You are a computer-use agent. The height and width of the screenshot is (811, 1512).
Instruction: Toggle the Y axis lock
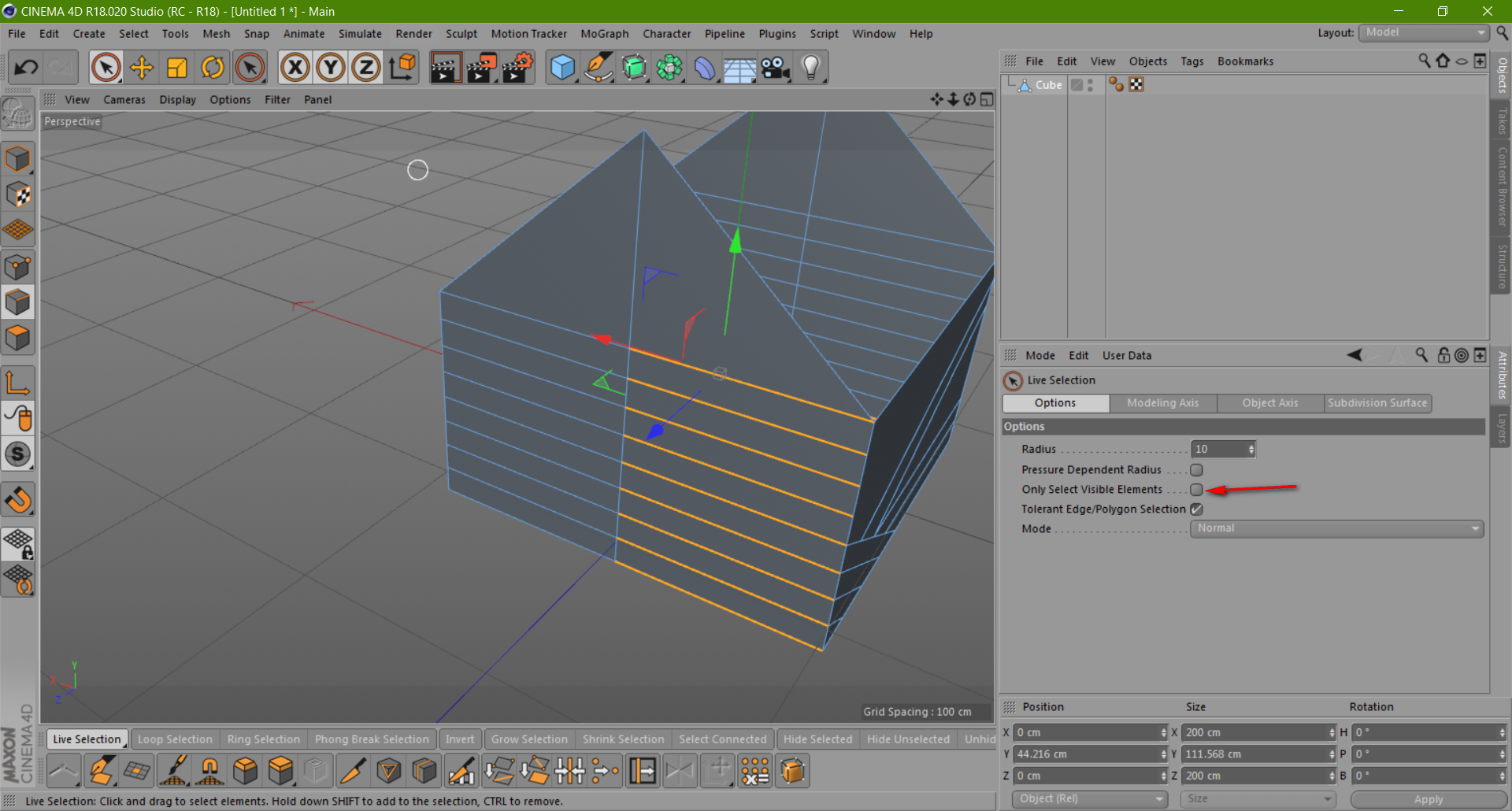[x=331, y=68]
